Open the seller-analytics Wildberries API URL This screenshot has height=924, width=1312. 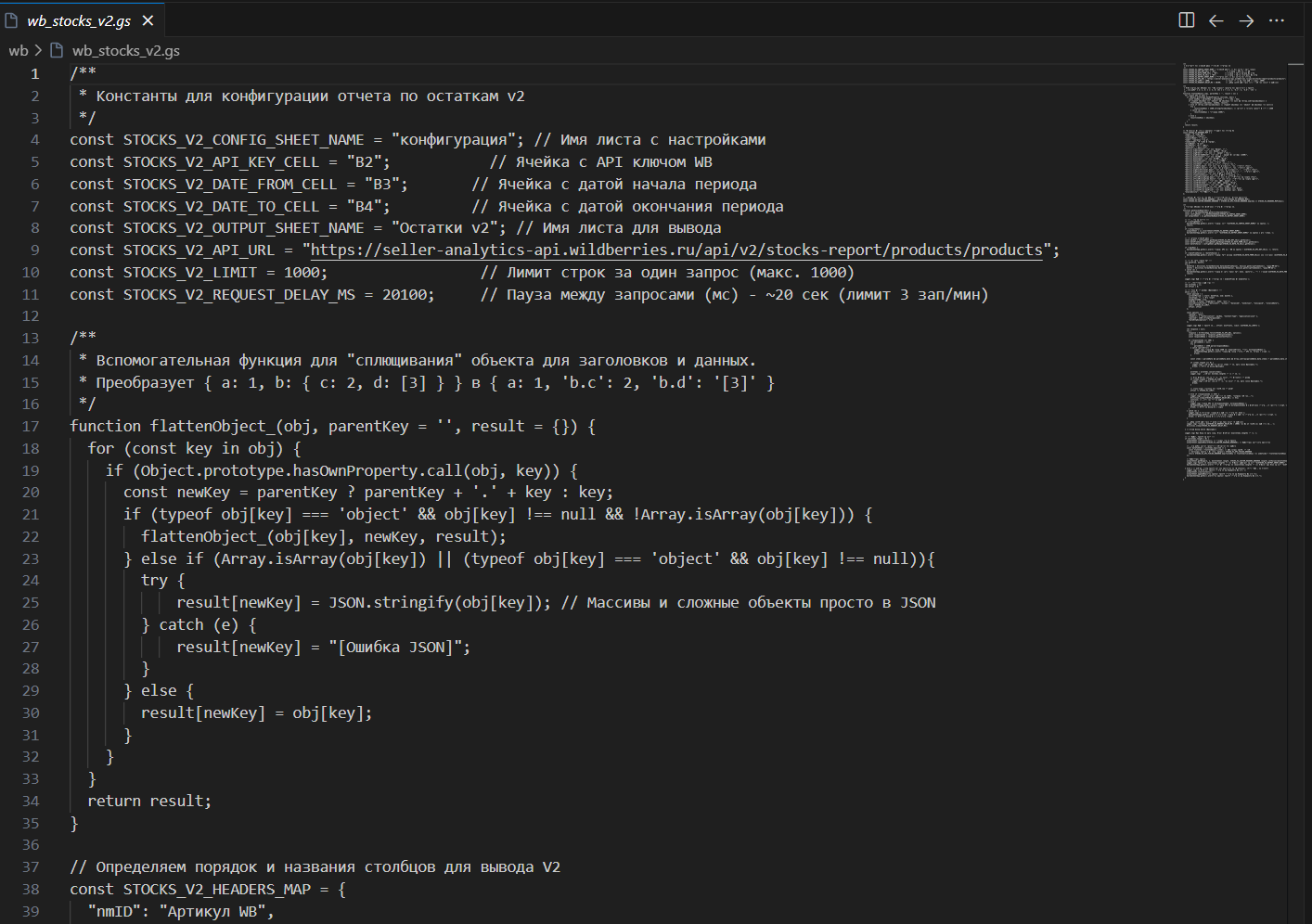(x=673, y=250)
